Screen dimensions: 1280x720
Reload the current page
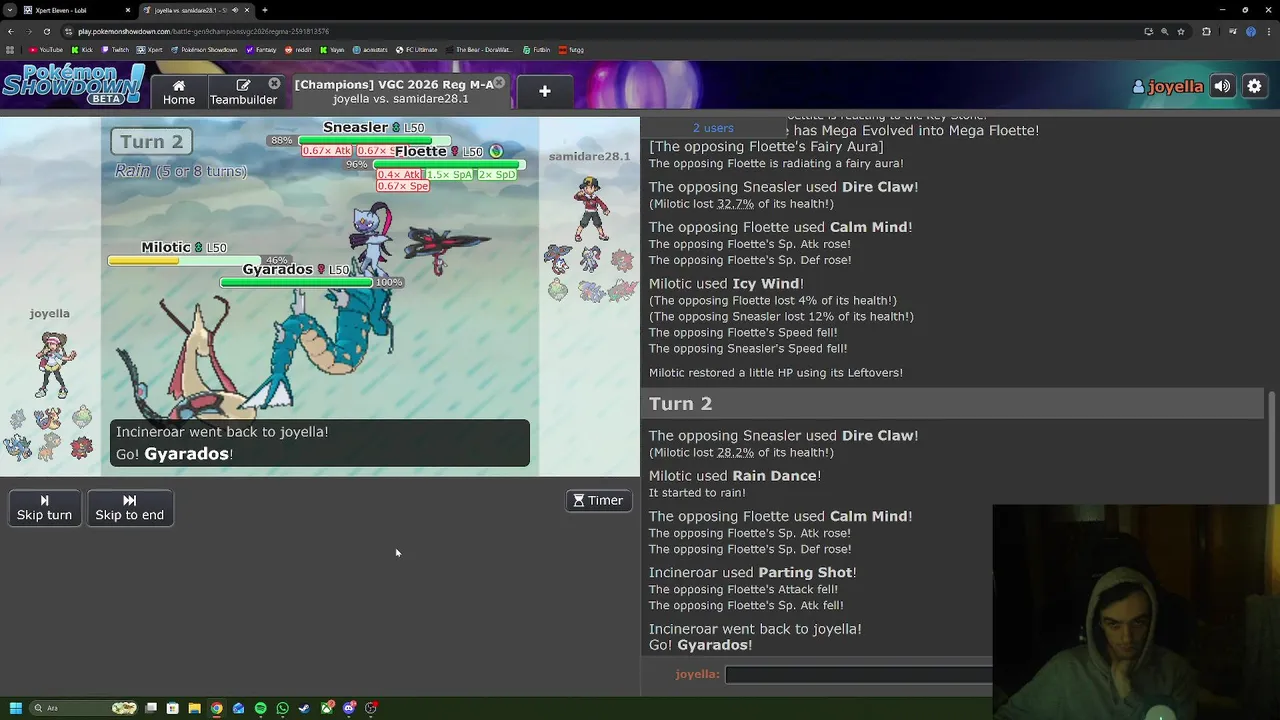click(x=46, y=31)
